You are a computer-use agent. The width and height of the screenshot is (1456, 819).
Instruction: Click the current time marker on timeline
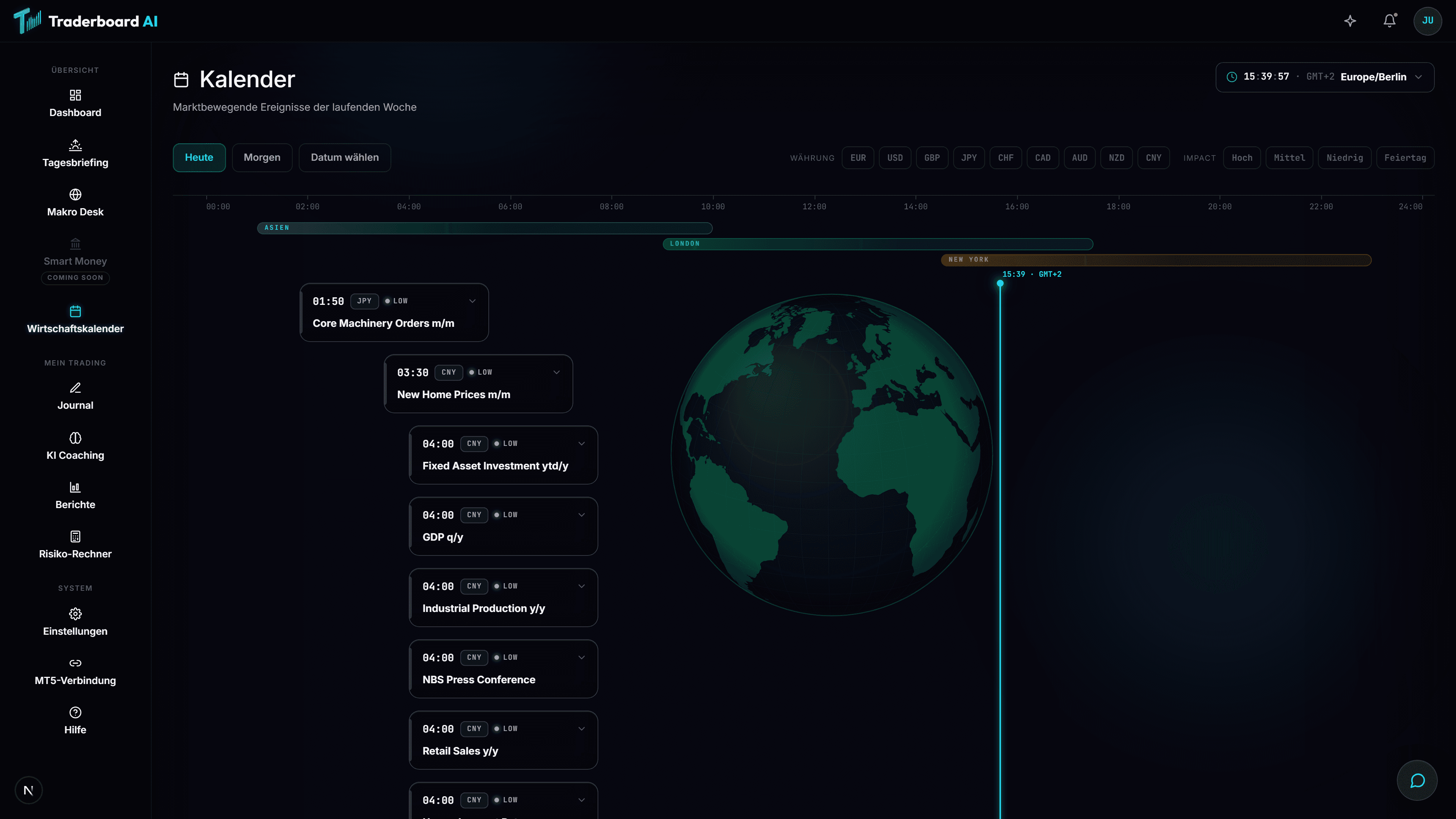[x=1000, y=283]
